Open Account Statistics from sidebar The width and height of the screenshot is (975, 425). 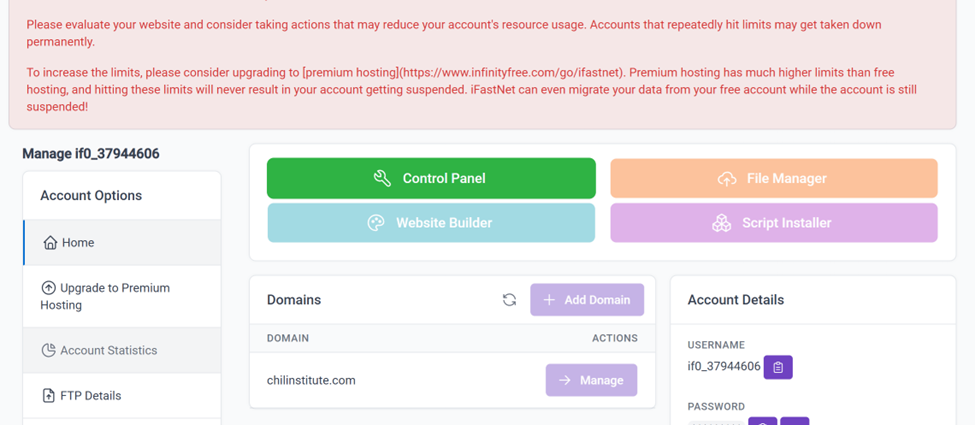[108, 351]
